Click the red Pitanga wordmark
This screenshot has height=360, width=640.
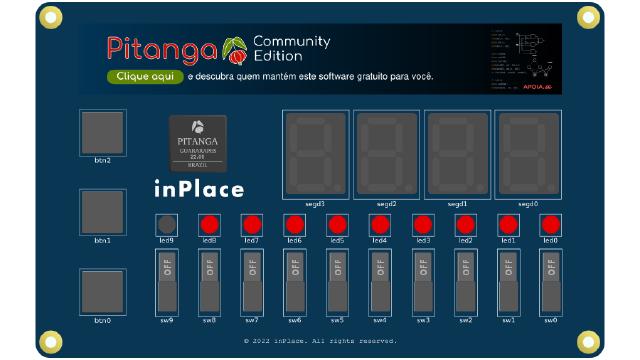162,50
